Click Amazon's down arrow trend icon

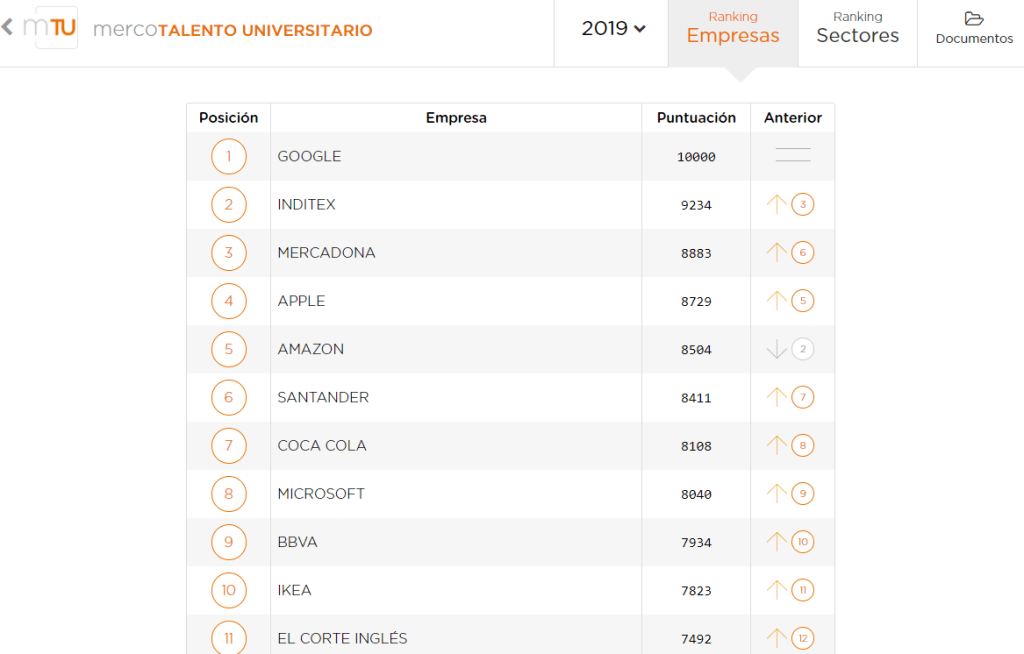click(x=777, y=349)
